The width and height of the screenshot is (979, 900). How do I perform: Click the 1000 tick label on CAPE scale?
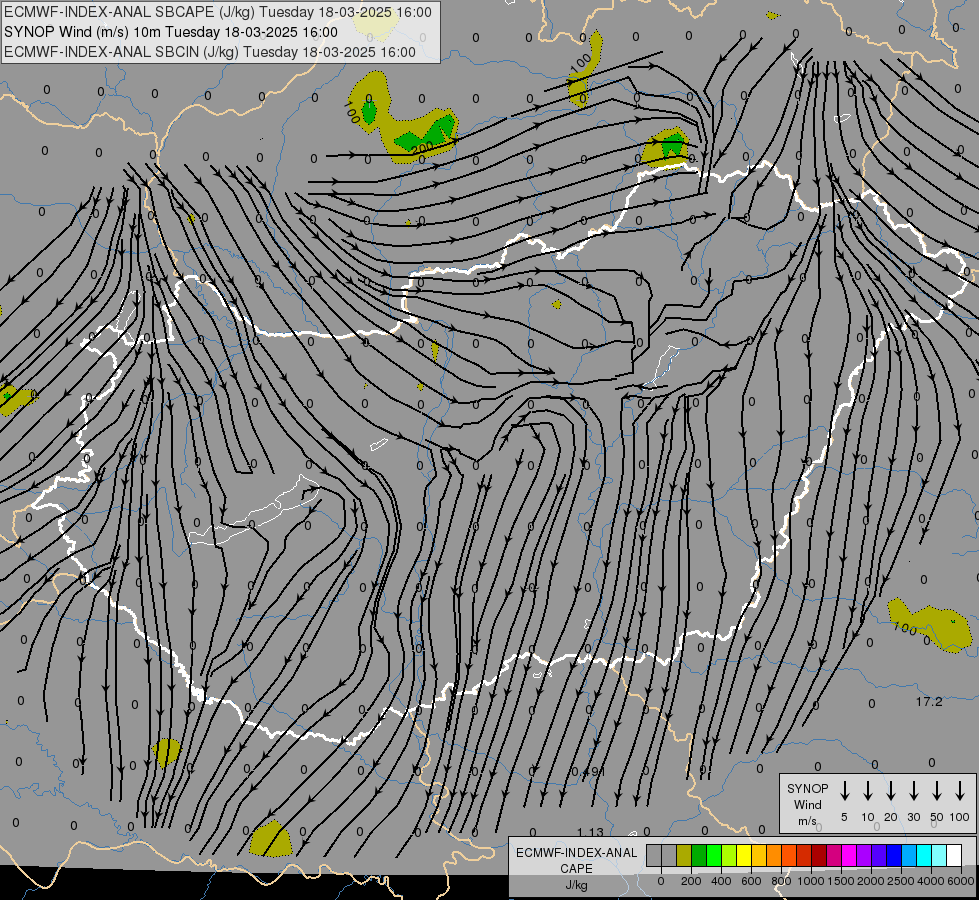811,881
